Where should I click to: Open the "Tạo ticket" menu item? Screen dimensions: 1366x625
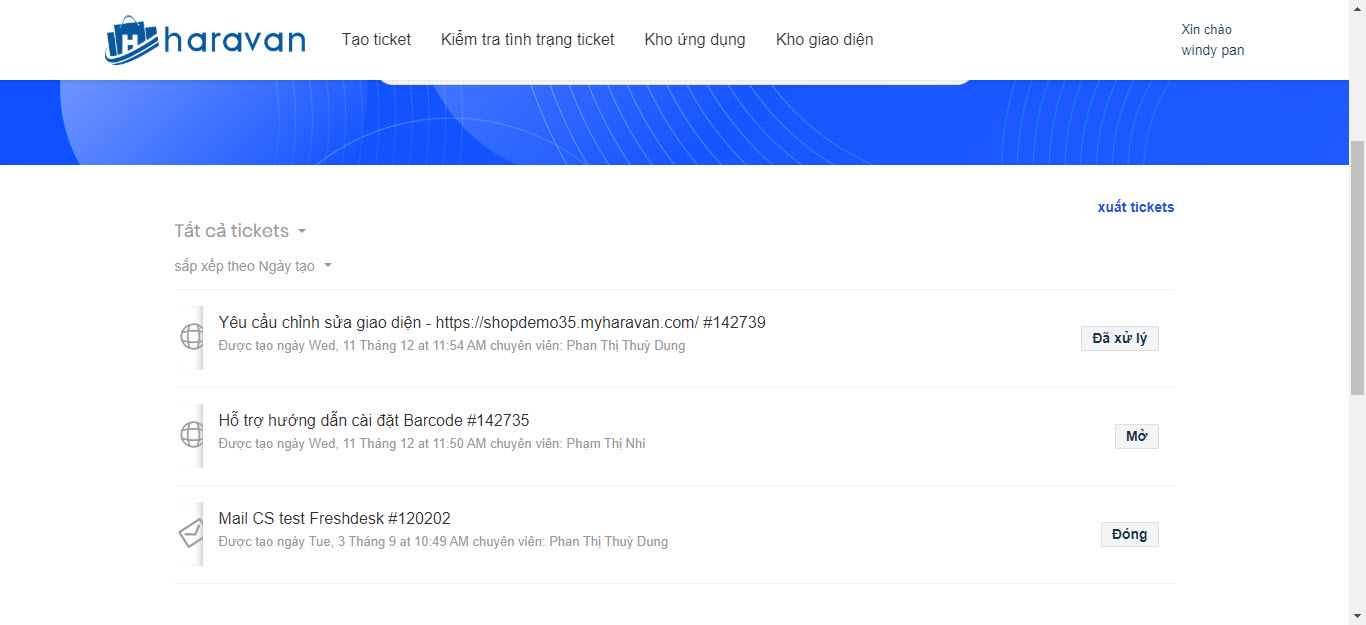376,40
